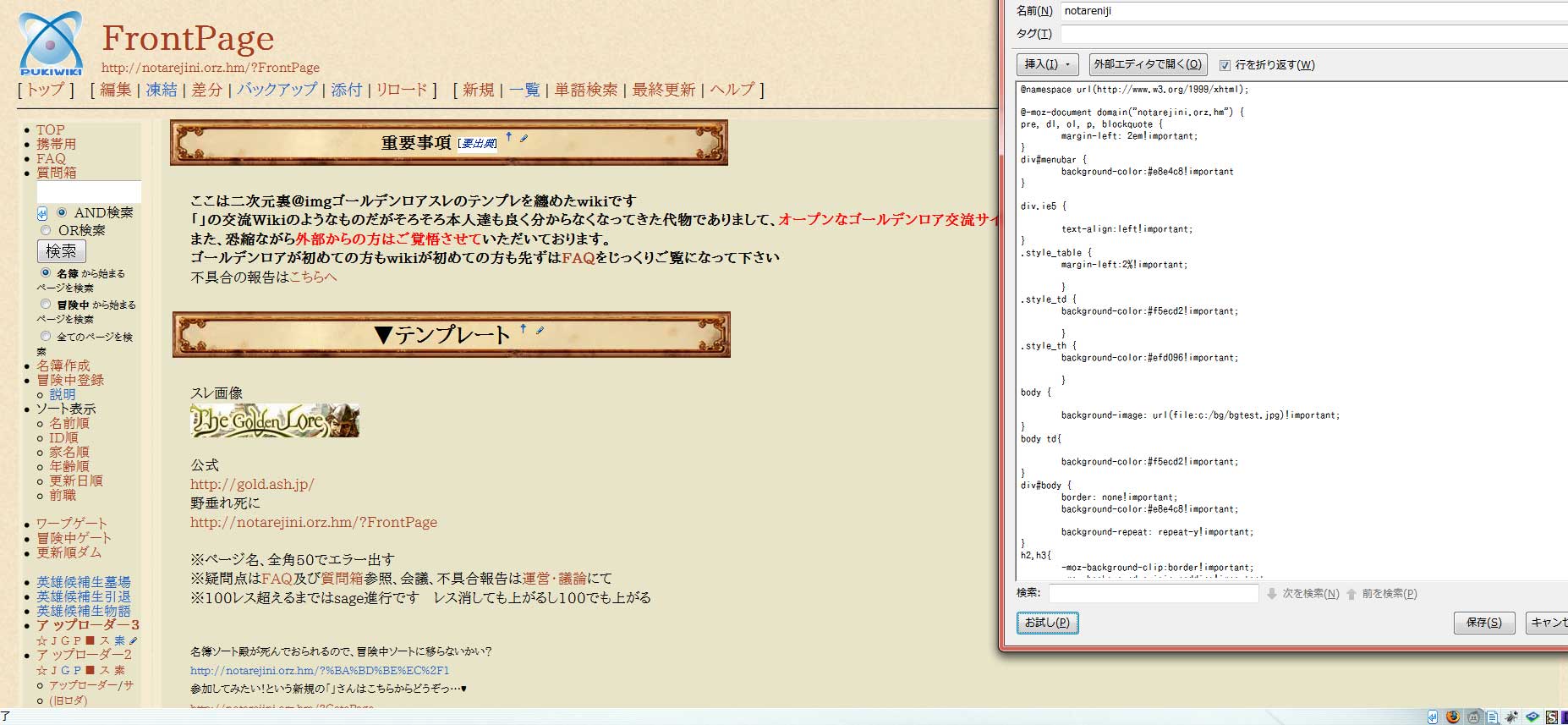This screenshot has width=1568, height=725.
Task: Click The Golden Lore banner image
Action: [x=275, y=420]
